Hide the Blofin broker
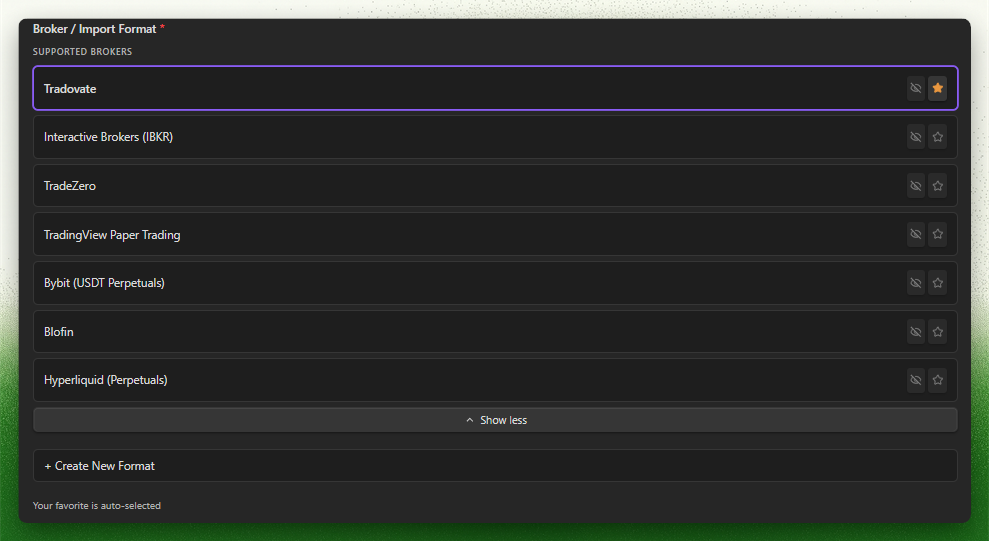This screenshot has height=541, width=989. (x=916, y=332)
